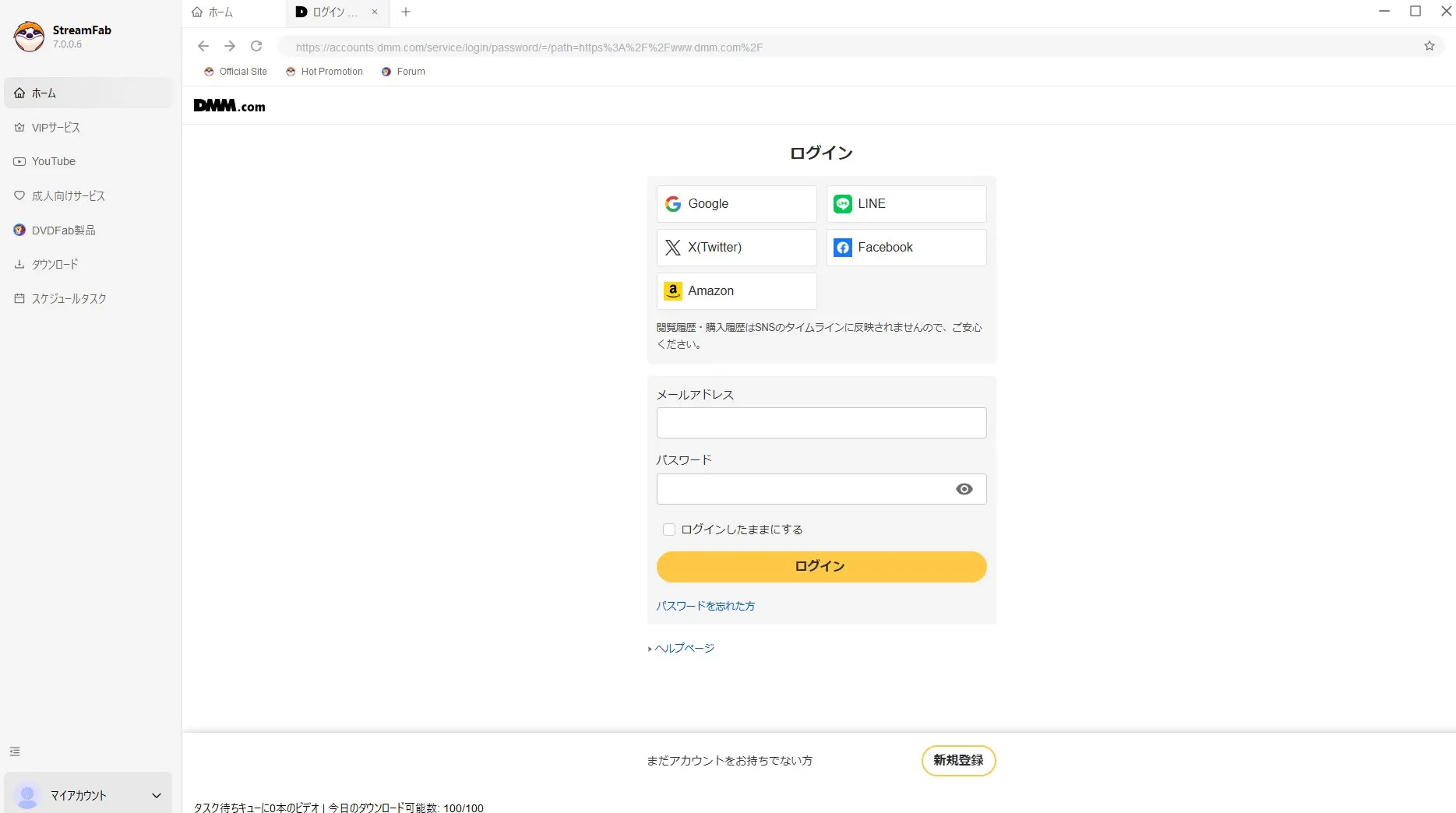Sign in with X(Twitter)
Screen dimensions: 1456x813
[736, 248]
